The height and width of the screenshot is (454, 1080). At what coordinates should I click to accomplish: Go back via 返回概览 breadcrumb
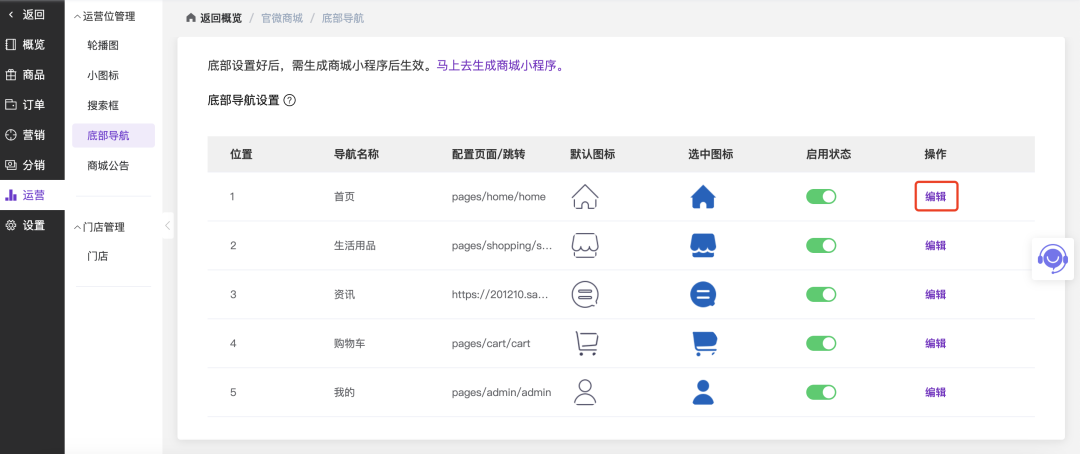click(214, 18)
